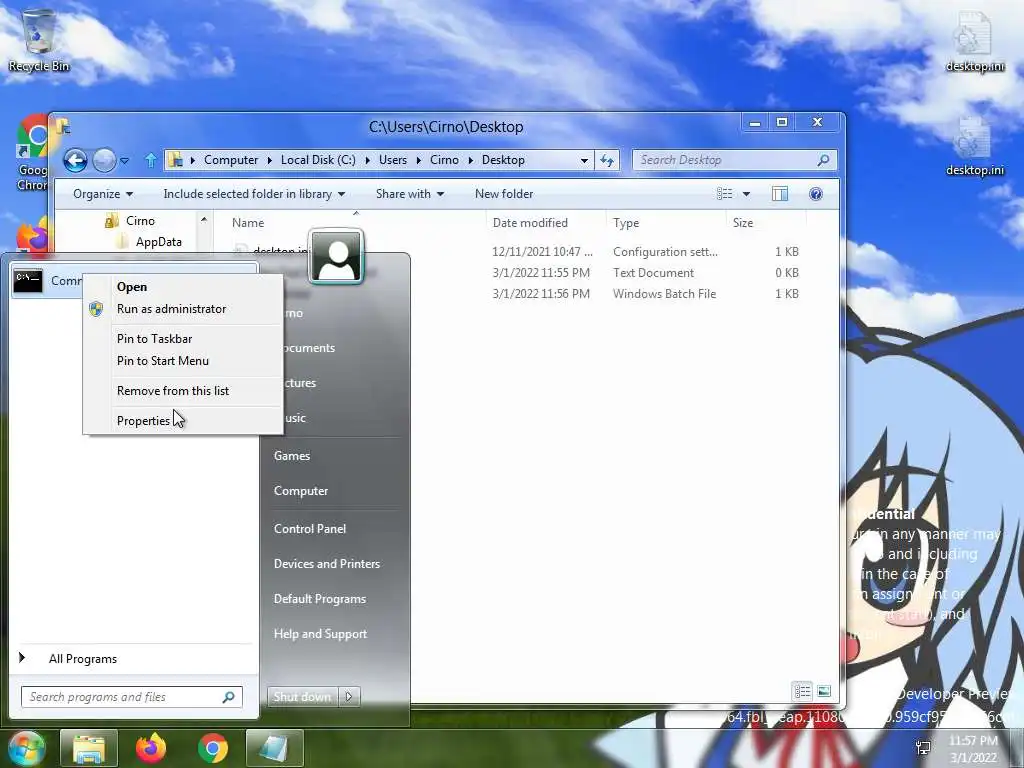
Task: Select the lower desktop.ini desktop file
Action: click(x=974, y=147)
